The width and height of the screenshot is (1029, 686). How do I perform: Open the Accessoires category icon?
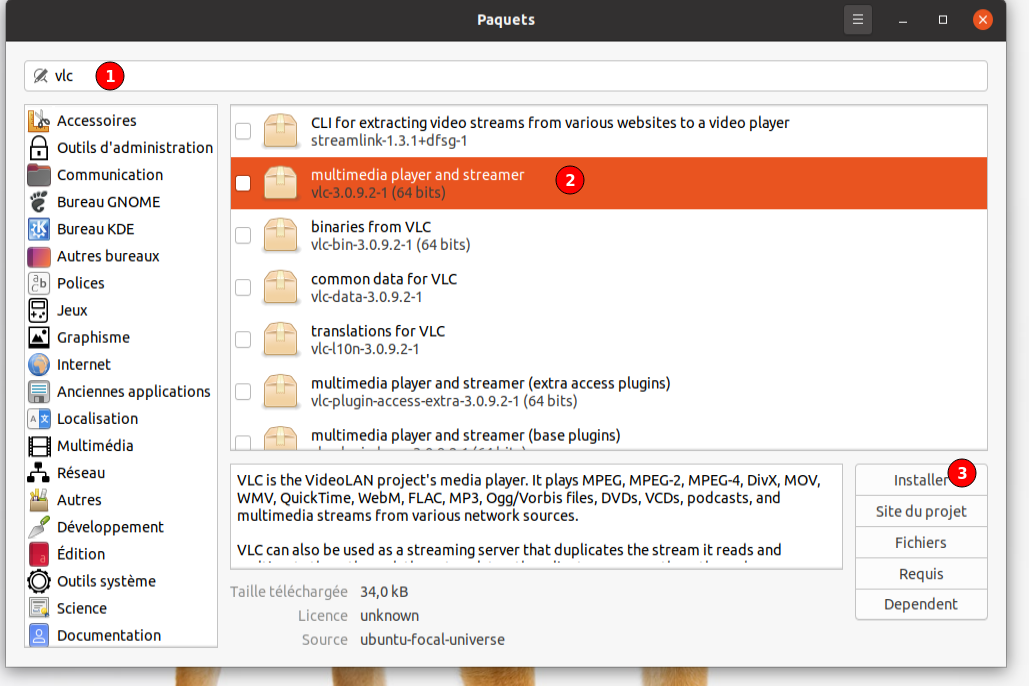point(39,121)
